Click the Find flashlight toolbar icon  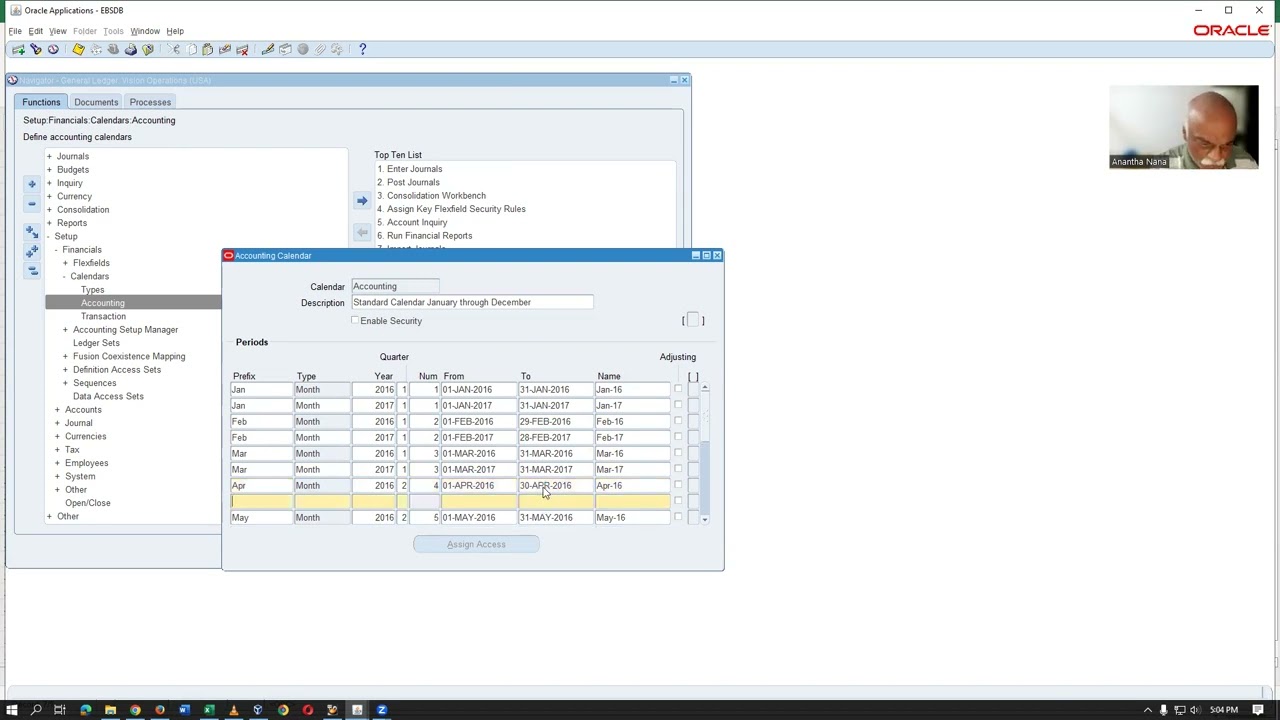pyautogui.click(x=36, y=50)
